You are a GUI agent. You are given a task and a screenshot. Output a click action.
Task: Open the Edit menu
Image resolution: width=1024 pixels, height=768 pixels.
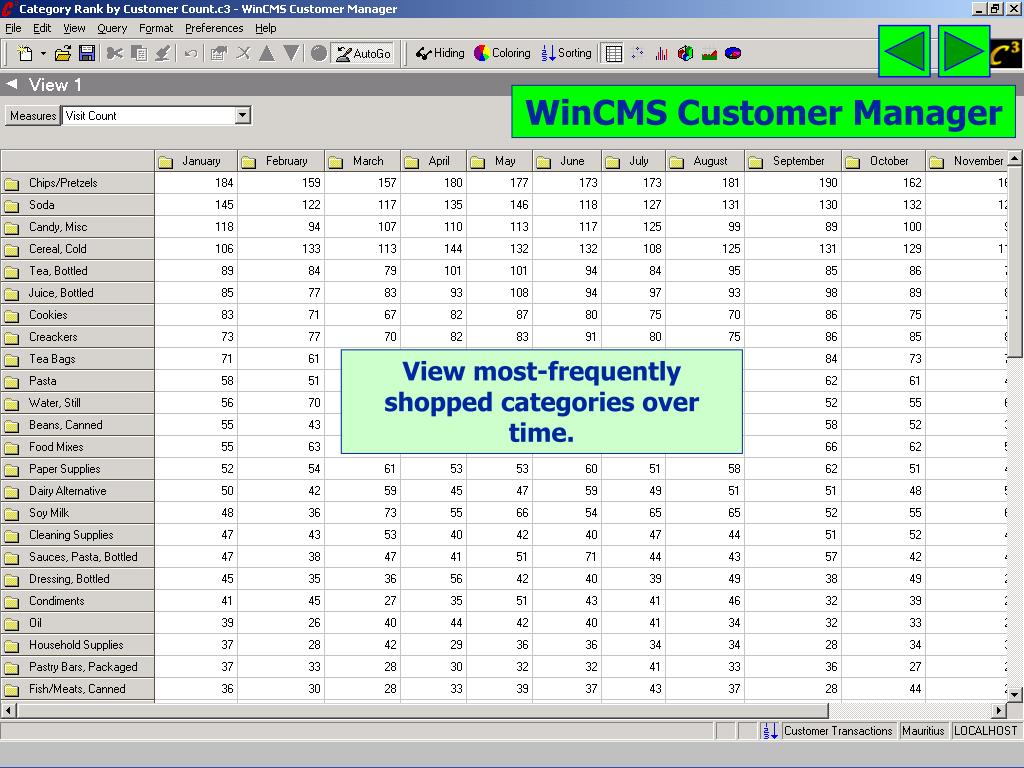42,28
